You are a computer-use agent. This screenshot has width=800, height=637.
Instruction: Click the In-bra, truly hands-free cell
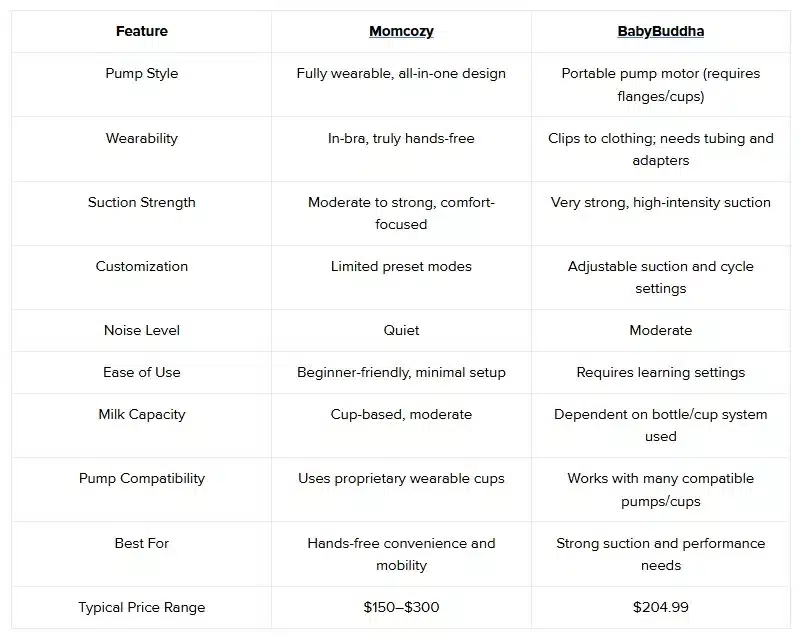click(x=401, y=138)
